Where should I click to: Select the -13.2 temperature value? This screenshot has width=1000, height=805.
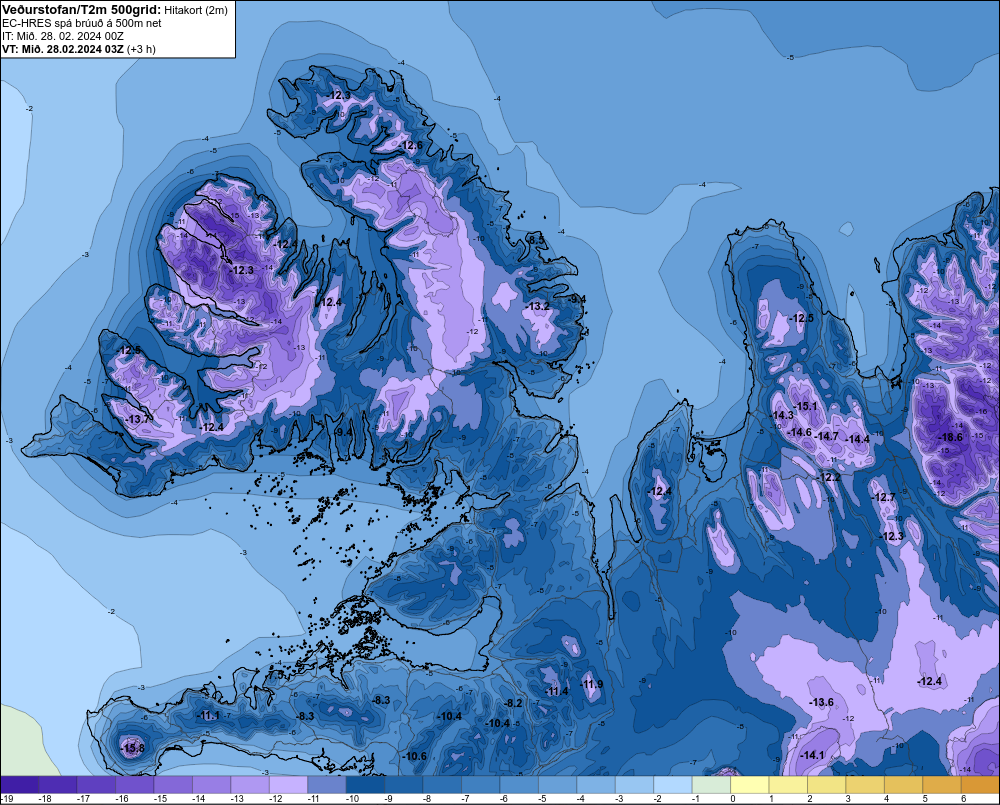coord(537,306)
